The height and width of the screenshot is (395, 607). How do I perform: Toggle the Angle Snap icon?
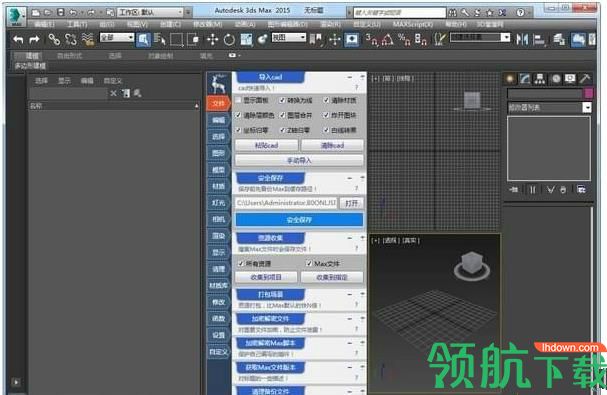click(388, 40)
